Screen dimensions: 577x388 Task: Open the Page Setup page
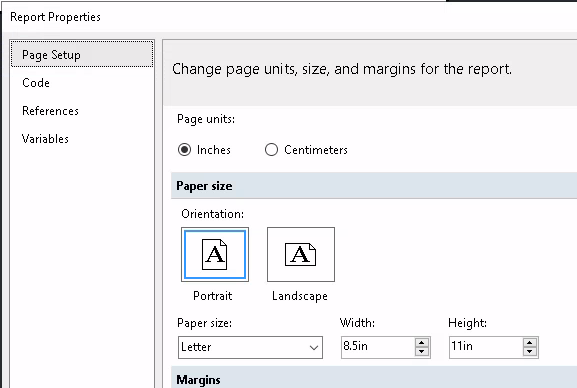[82, 54]
